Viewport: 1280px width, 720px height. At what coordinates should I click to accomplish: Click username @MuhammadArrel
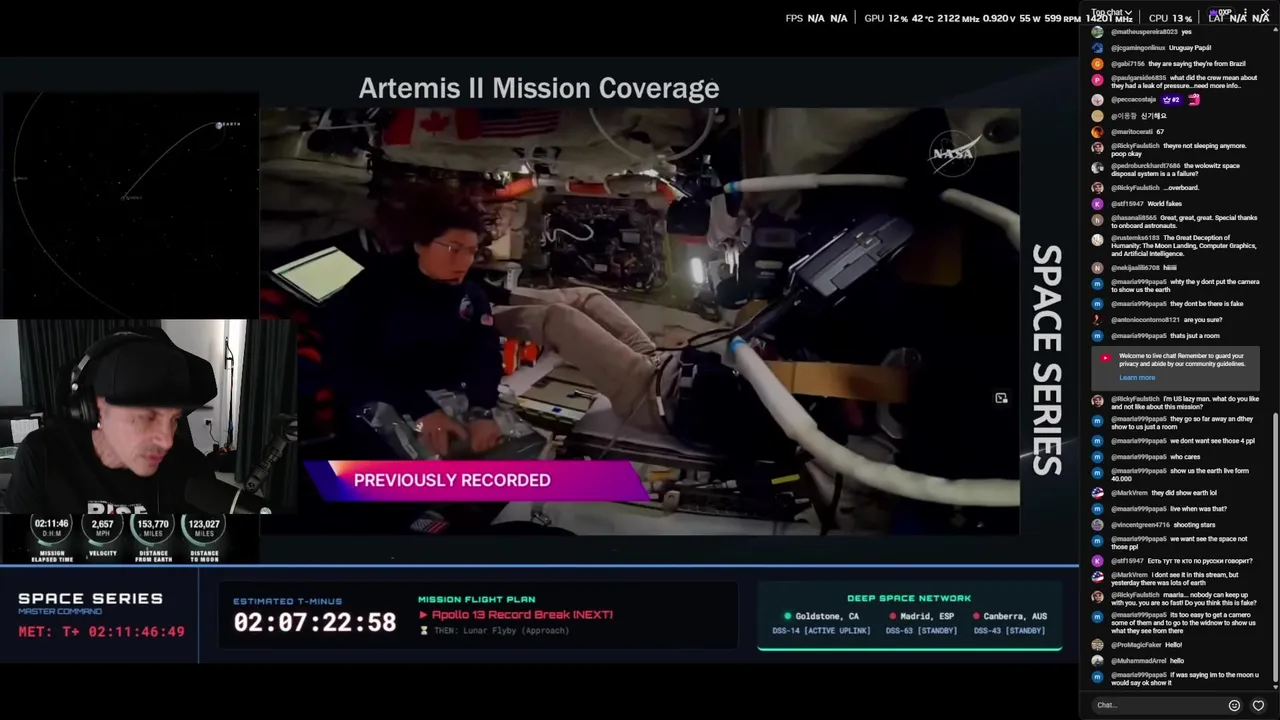(1138, 661)
